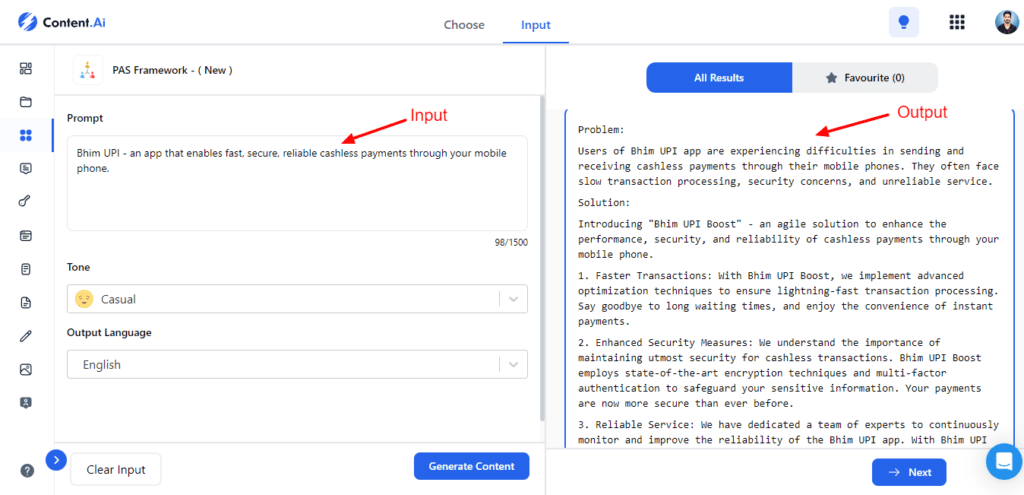Click the dashboard layout icon in the sidebar

pos(26,69)
